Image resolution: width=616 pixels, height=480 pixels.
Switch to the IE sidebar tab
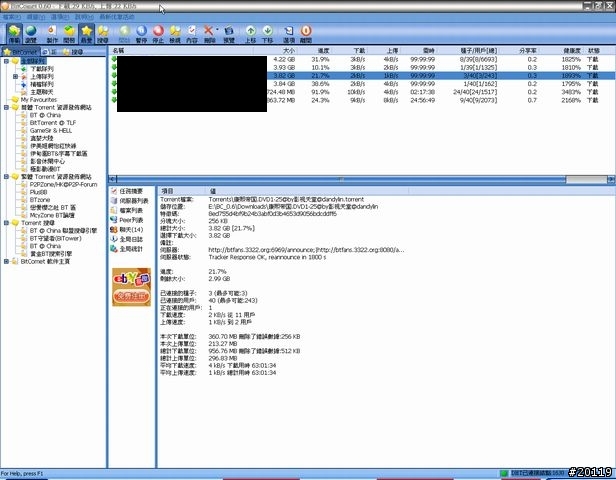coord(50,52)
